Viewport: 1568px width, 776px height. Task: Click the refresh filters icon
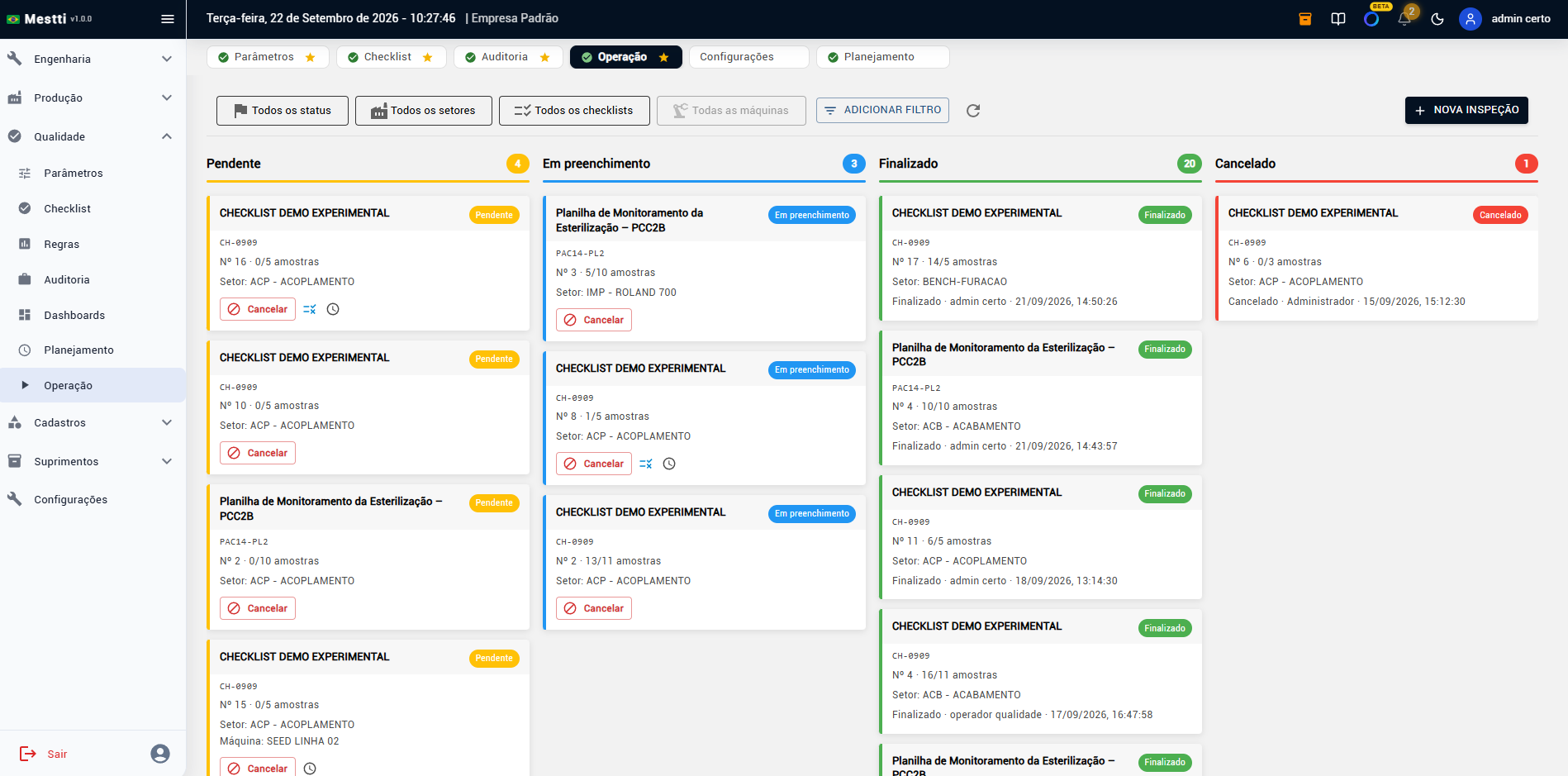[x=973, y=111]
